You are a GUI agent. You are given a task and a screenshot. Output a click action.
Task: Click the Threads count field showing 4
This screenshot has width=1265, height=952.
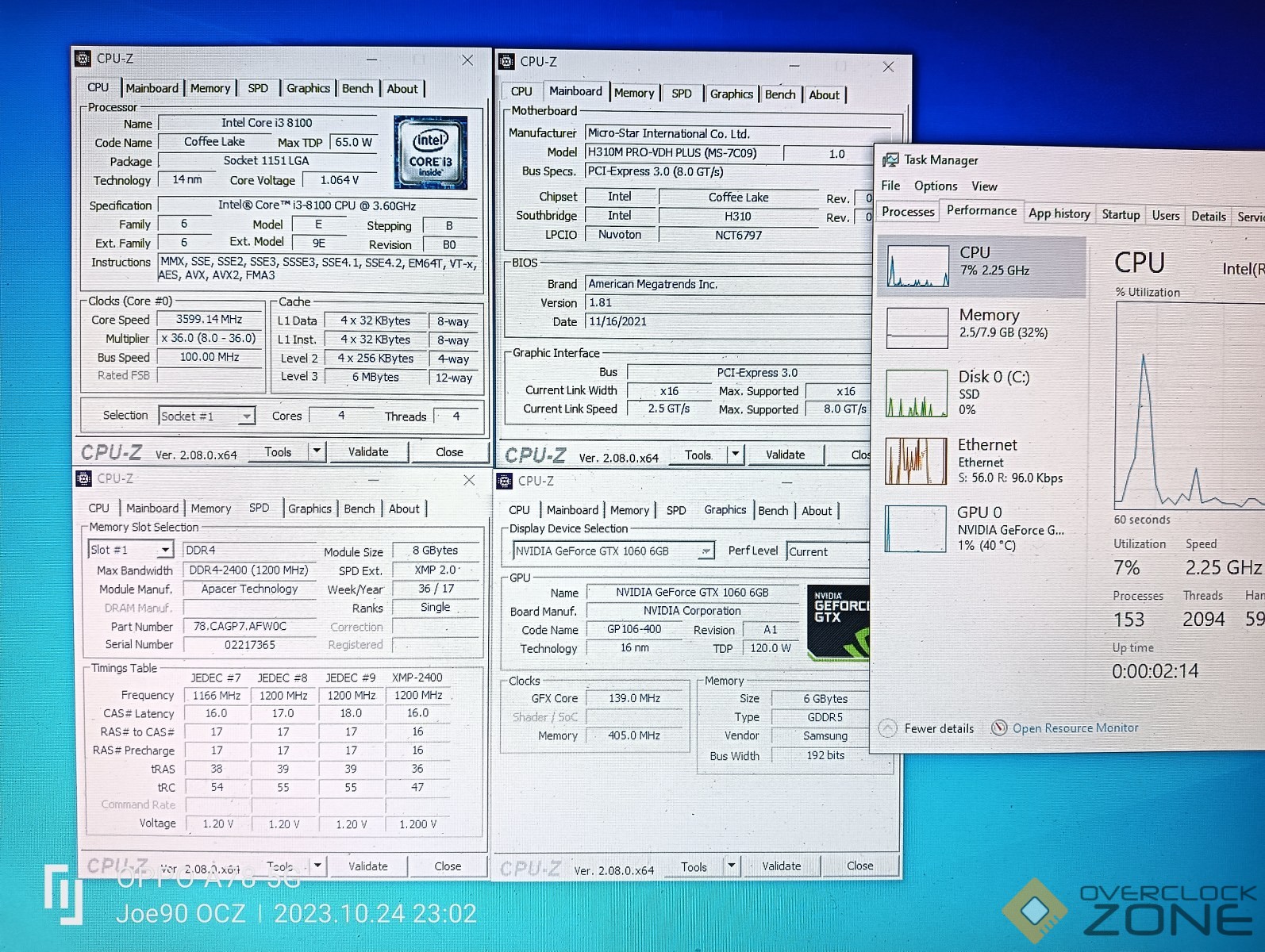456,416
